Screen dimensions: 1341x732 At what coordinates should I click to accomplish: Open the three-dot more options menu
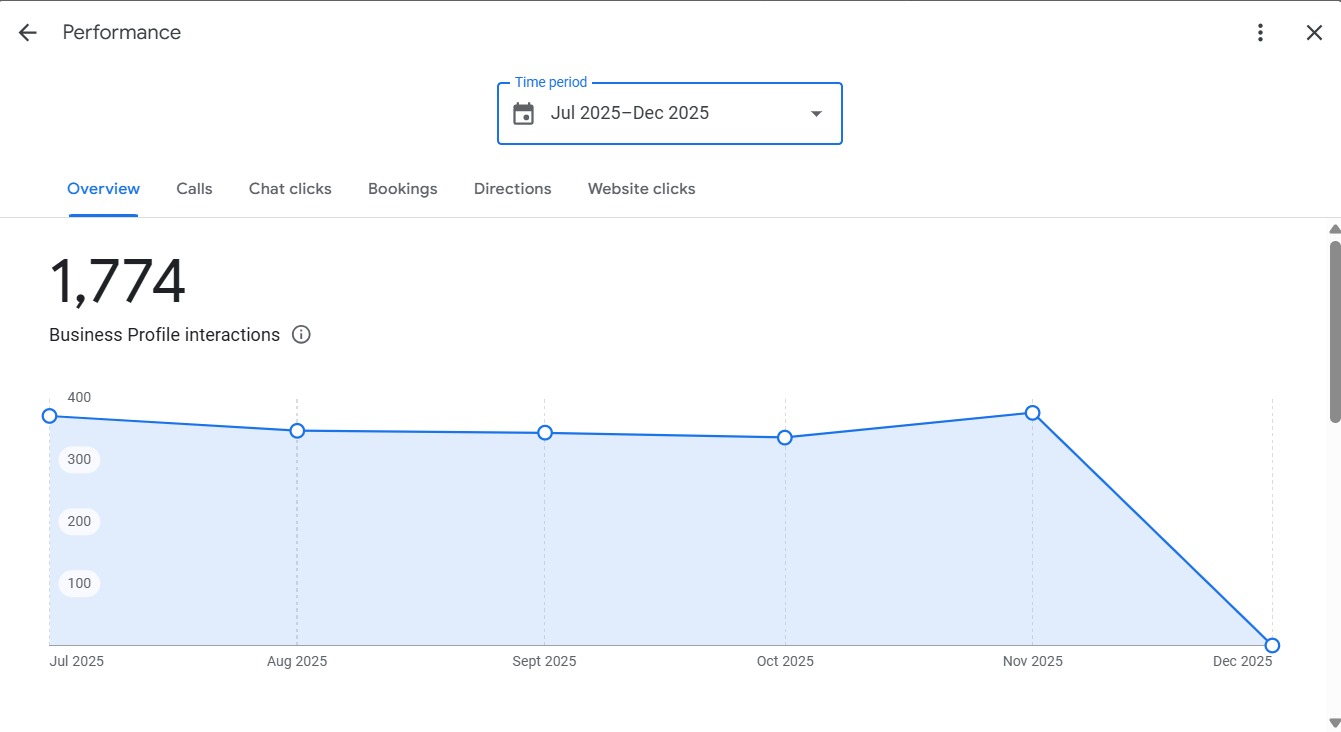[1260, 32]
